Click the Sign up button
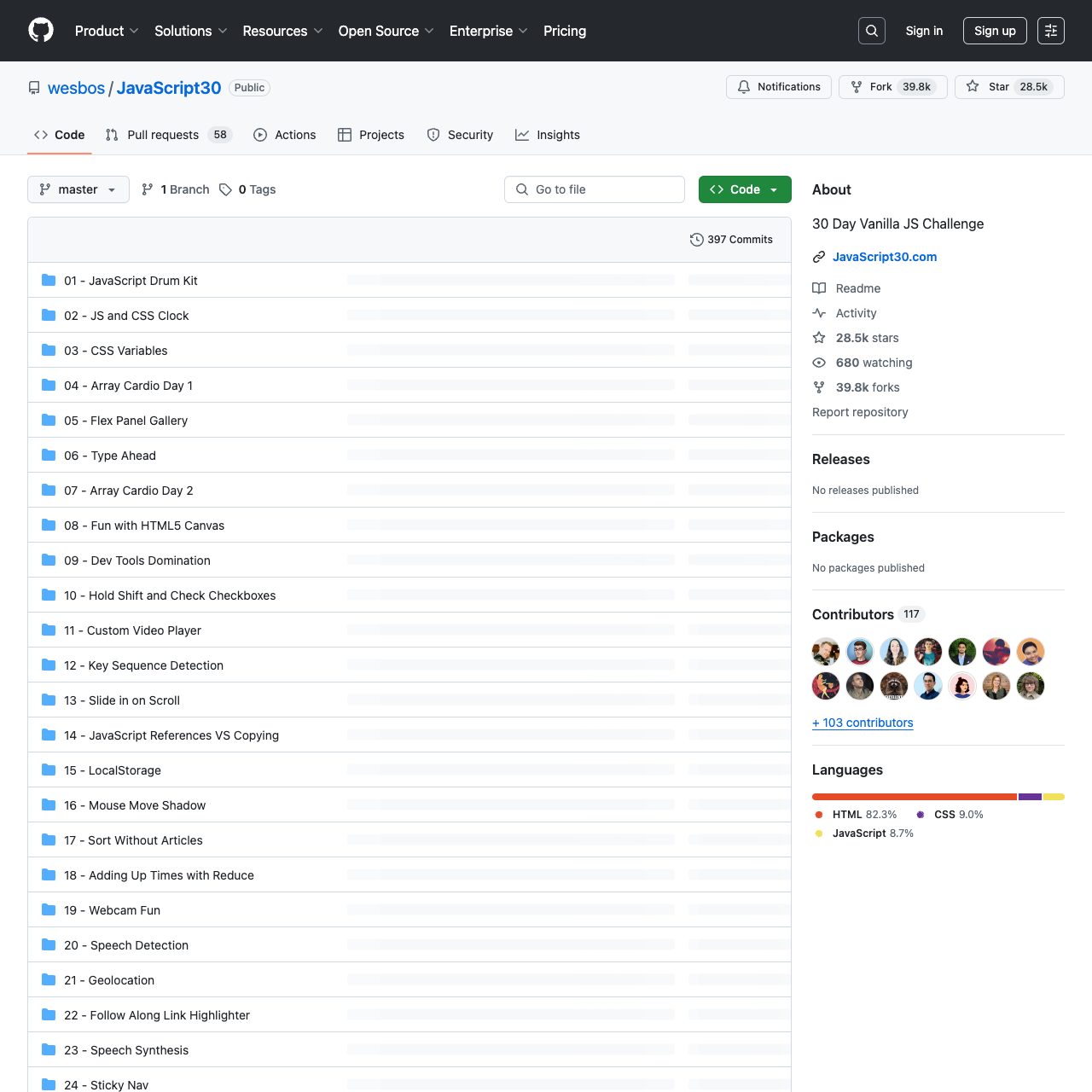1092x1092 pixels. pos(995,31)
